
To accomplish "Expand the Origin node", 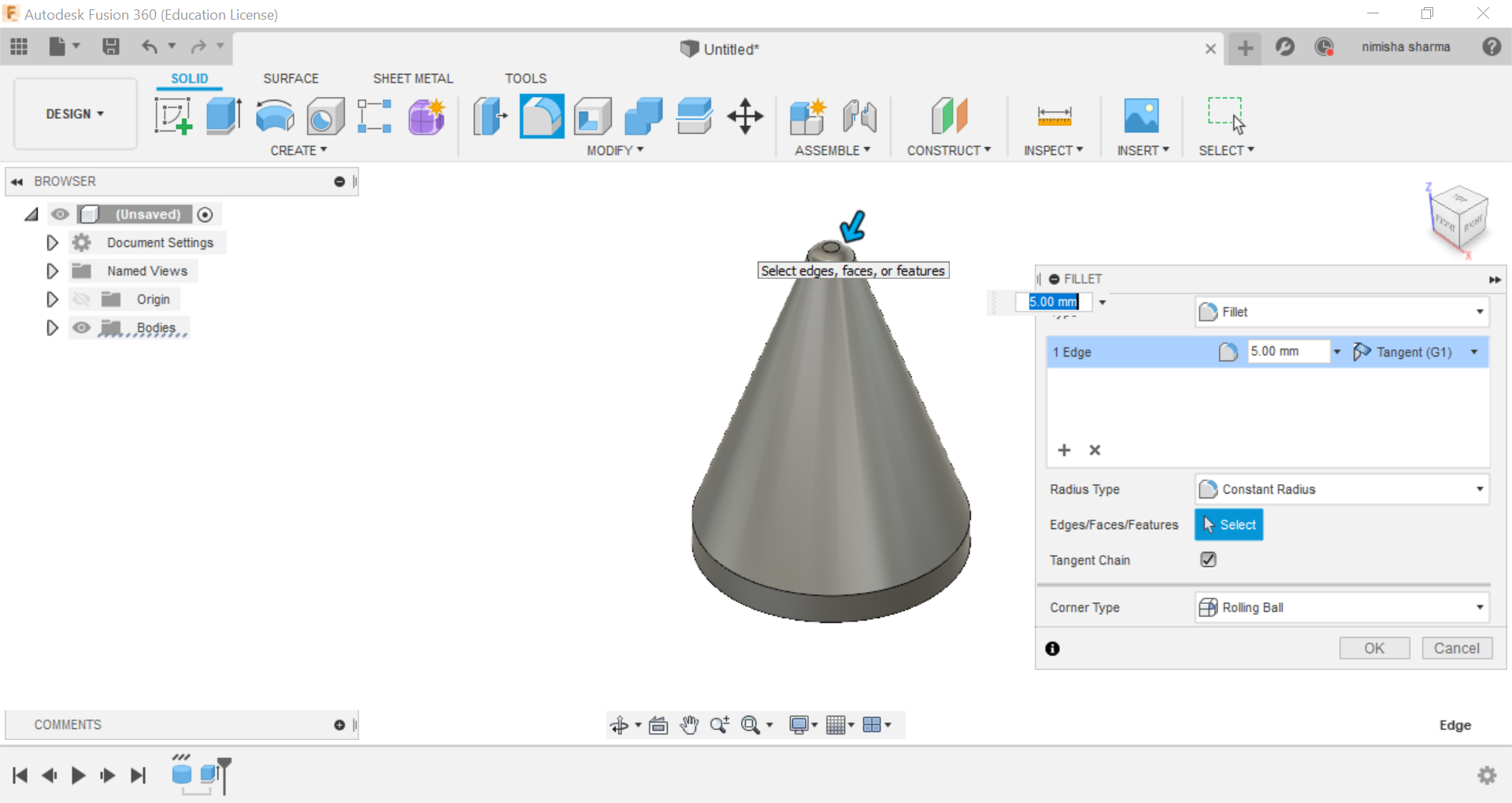I will pyautogui.click(x=52, y=299).
